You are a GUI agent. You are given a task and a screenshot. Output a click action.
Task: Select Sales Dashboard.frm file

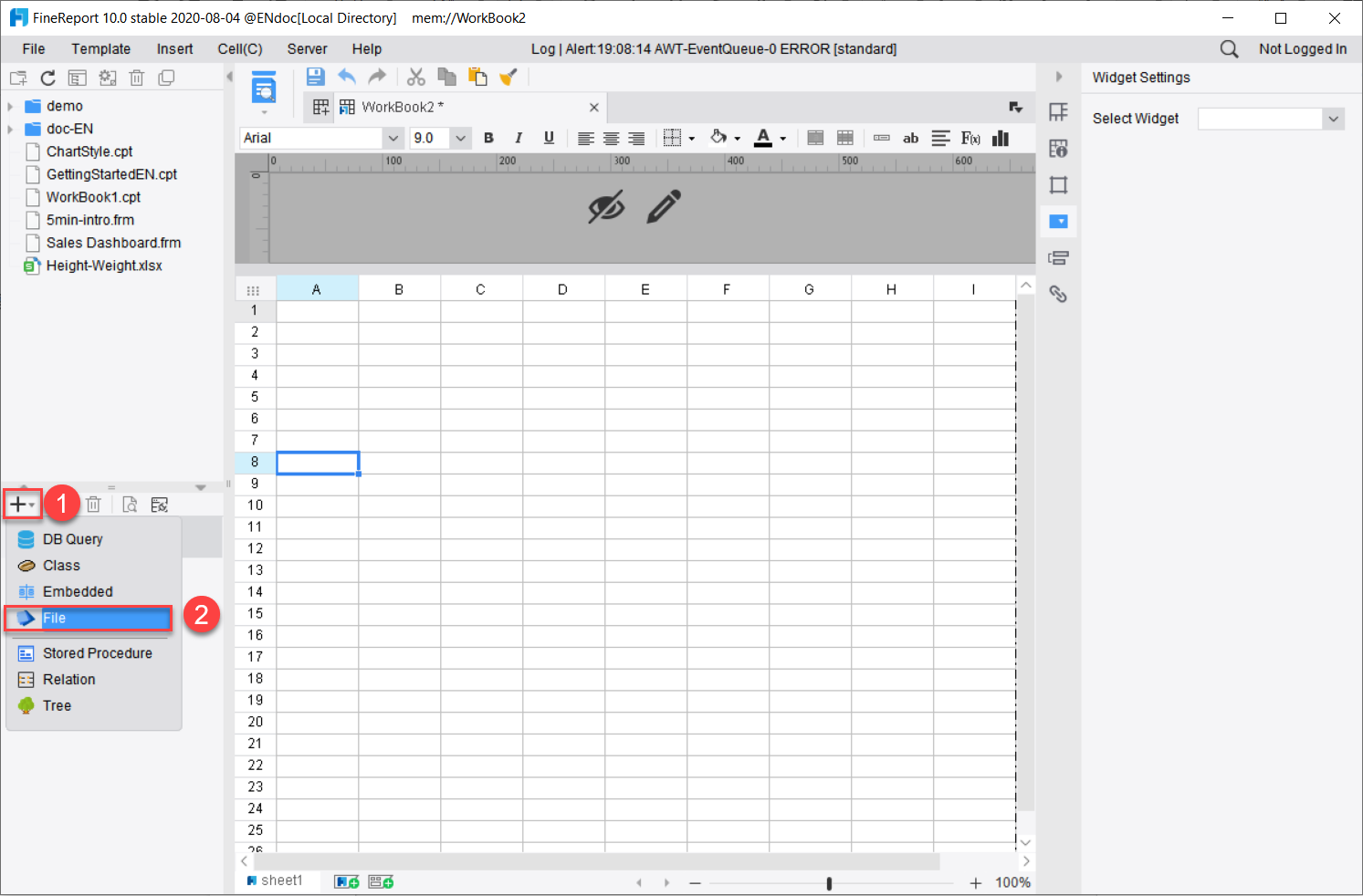coord(113,243)
